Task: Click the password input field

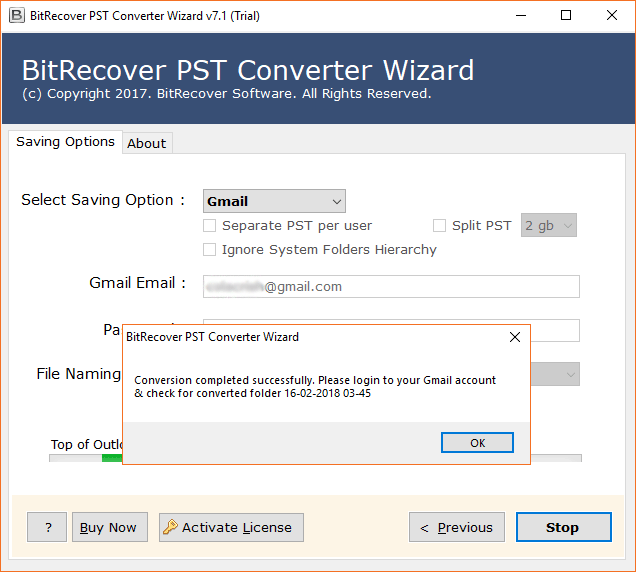Action: pyautogui.click(x=555, y=331)
